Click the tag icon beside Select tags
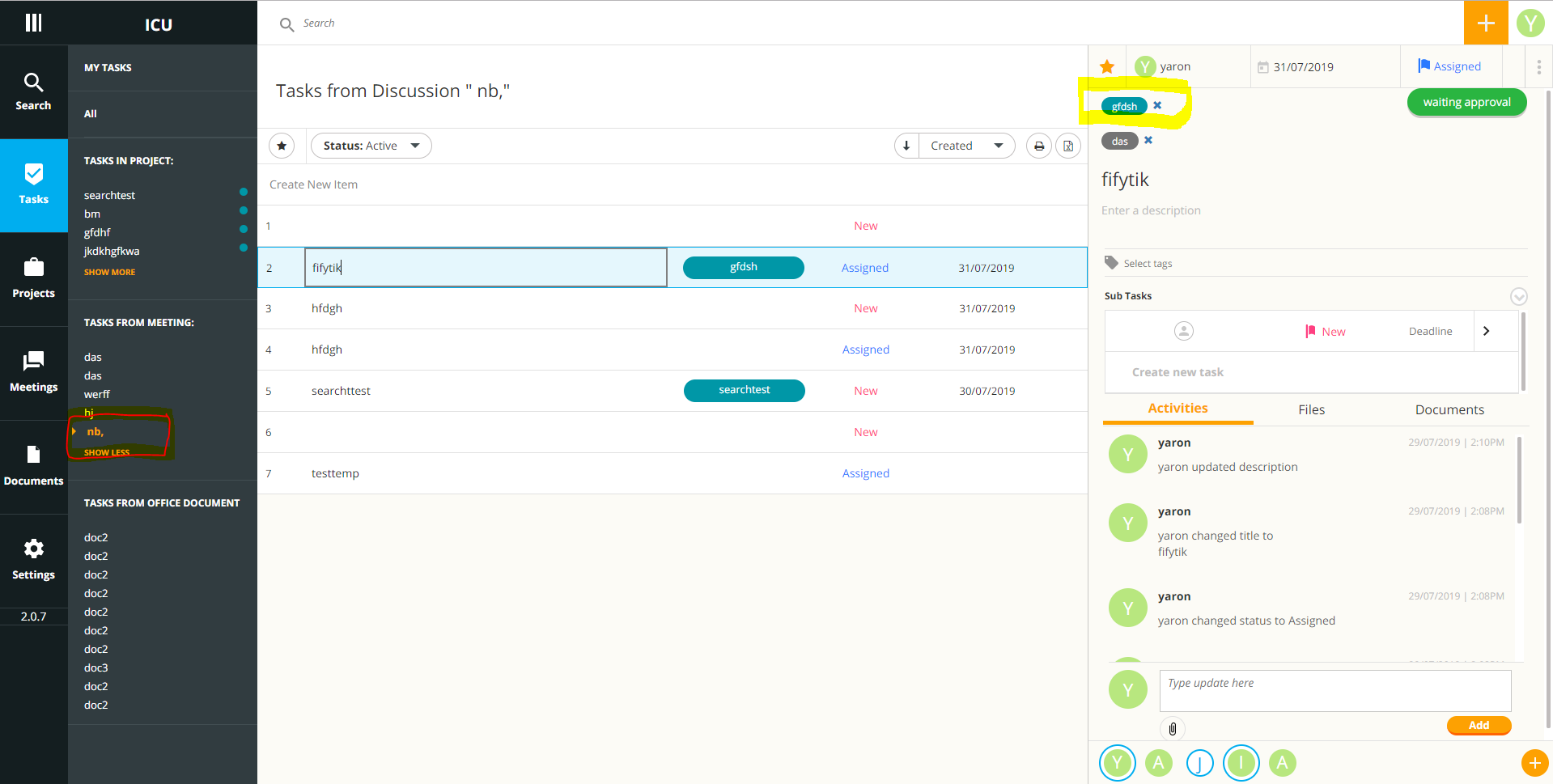 coord(1111,262)
